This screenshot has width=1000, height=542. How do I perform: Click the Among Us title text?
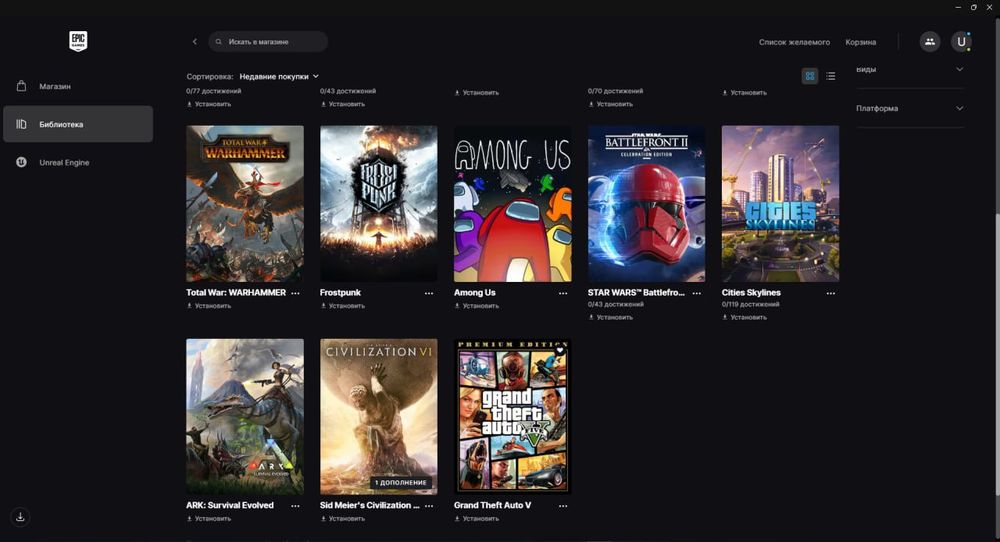474,293
